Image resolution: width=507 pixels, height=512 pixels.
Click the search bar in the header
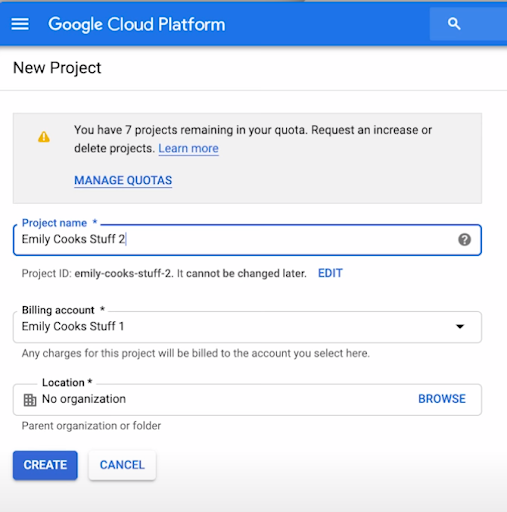468,24
